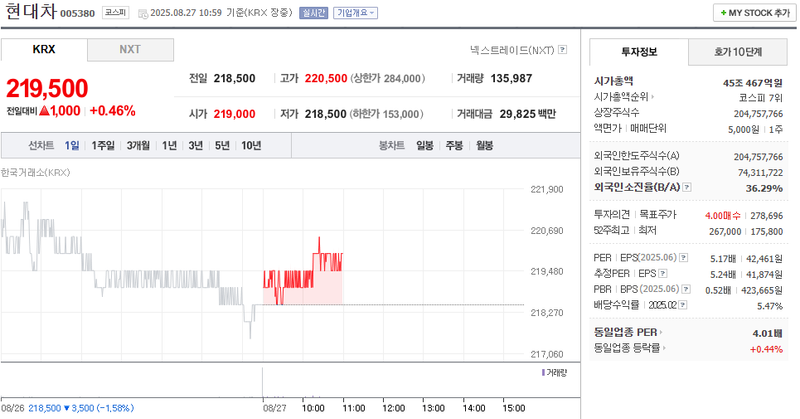Open help icon next to 배당수익률 2025.02
Viewport: 800px width, 419px height.
[x=683, y=305]
